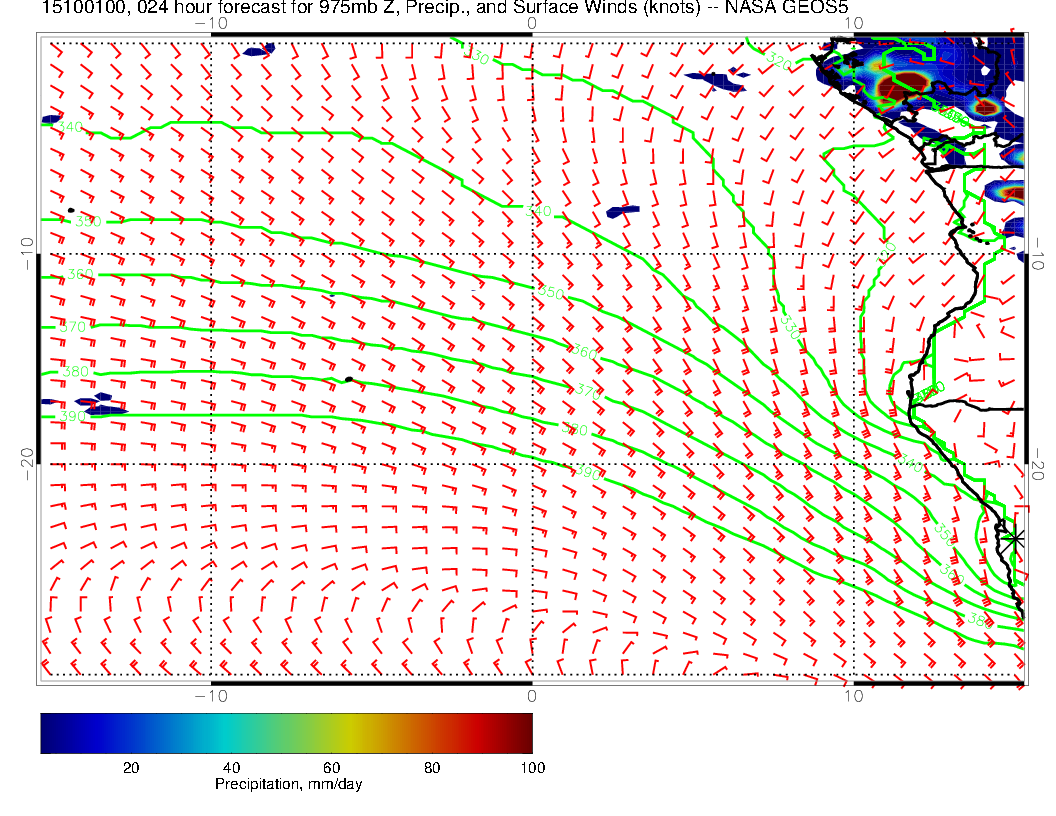Click the dark red end of the colorbar
Image resolution: width=1056 pixels, height=816 pixels.
pos(520,732)
